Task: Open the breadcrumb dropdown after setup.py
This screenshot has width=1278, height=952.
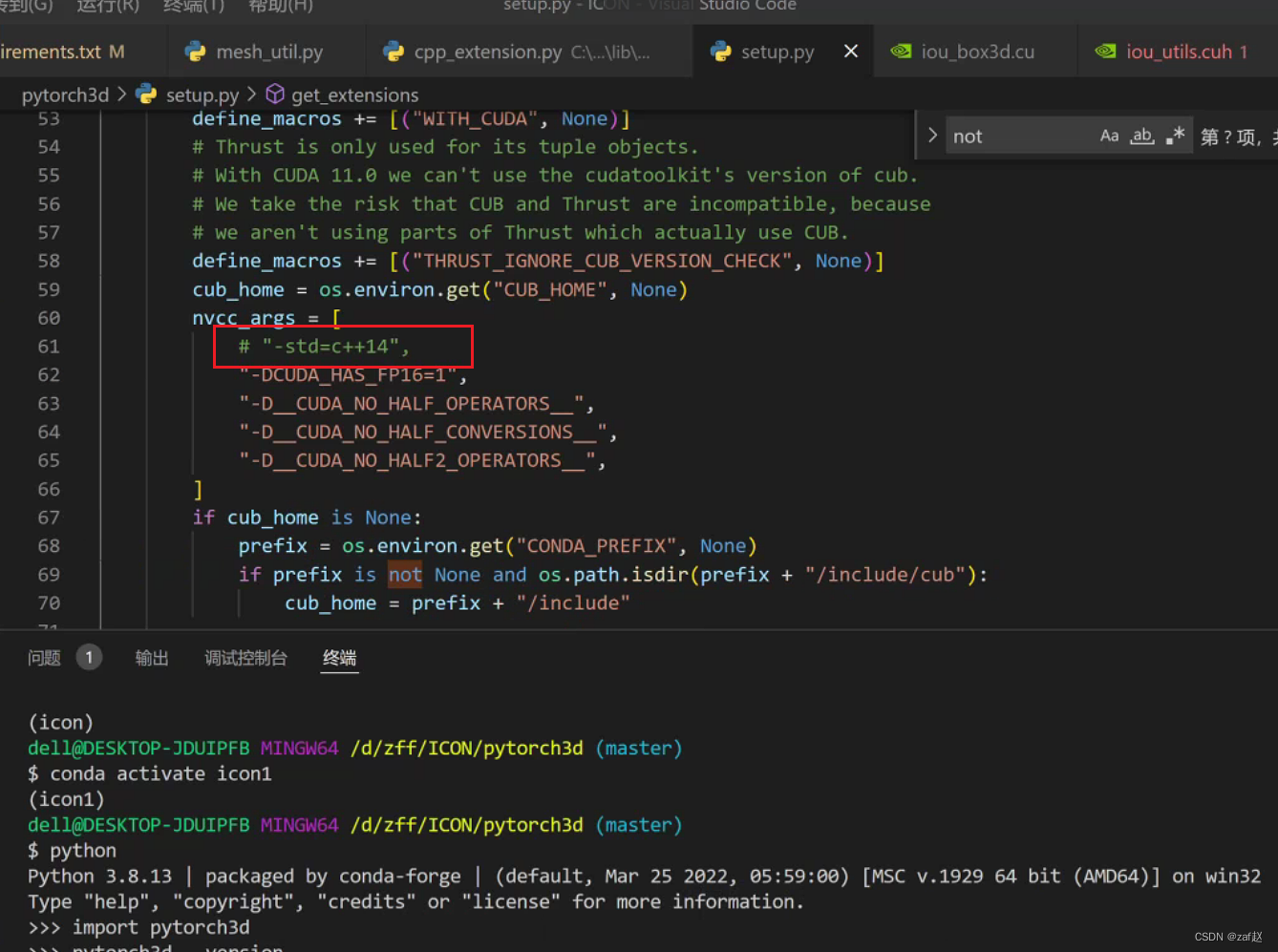Action: coord(250,95)
